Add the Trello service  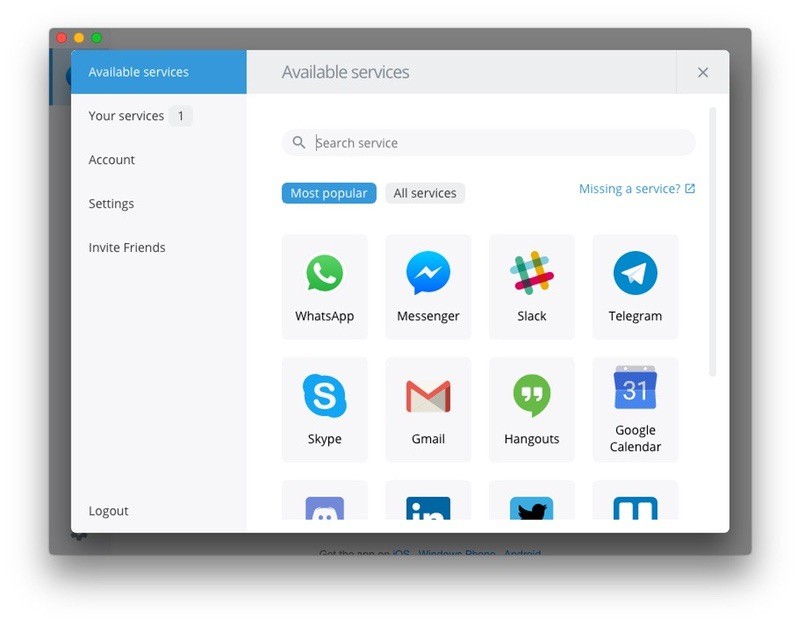click(x=635, y=501)
